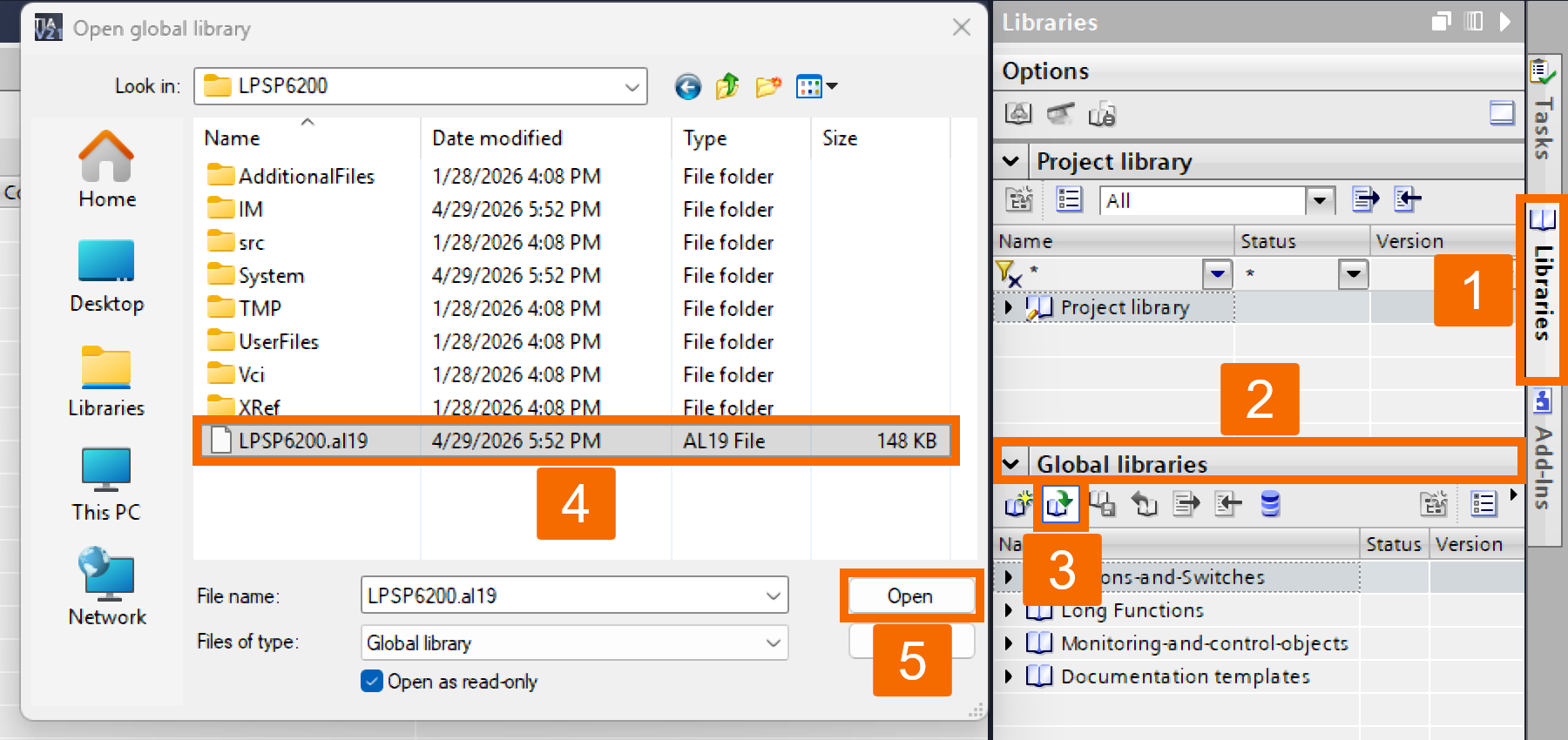
Task: Click the third Options icon with books and lock
Action: (x=1102, y=113)
